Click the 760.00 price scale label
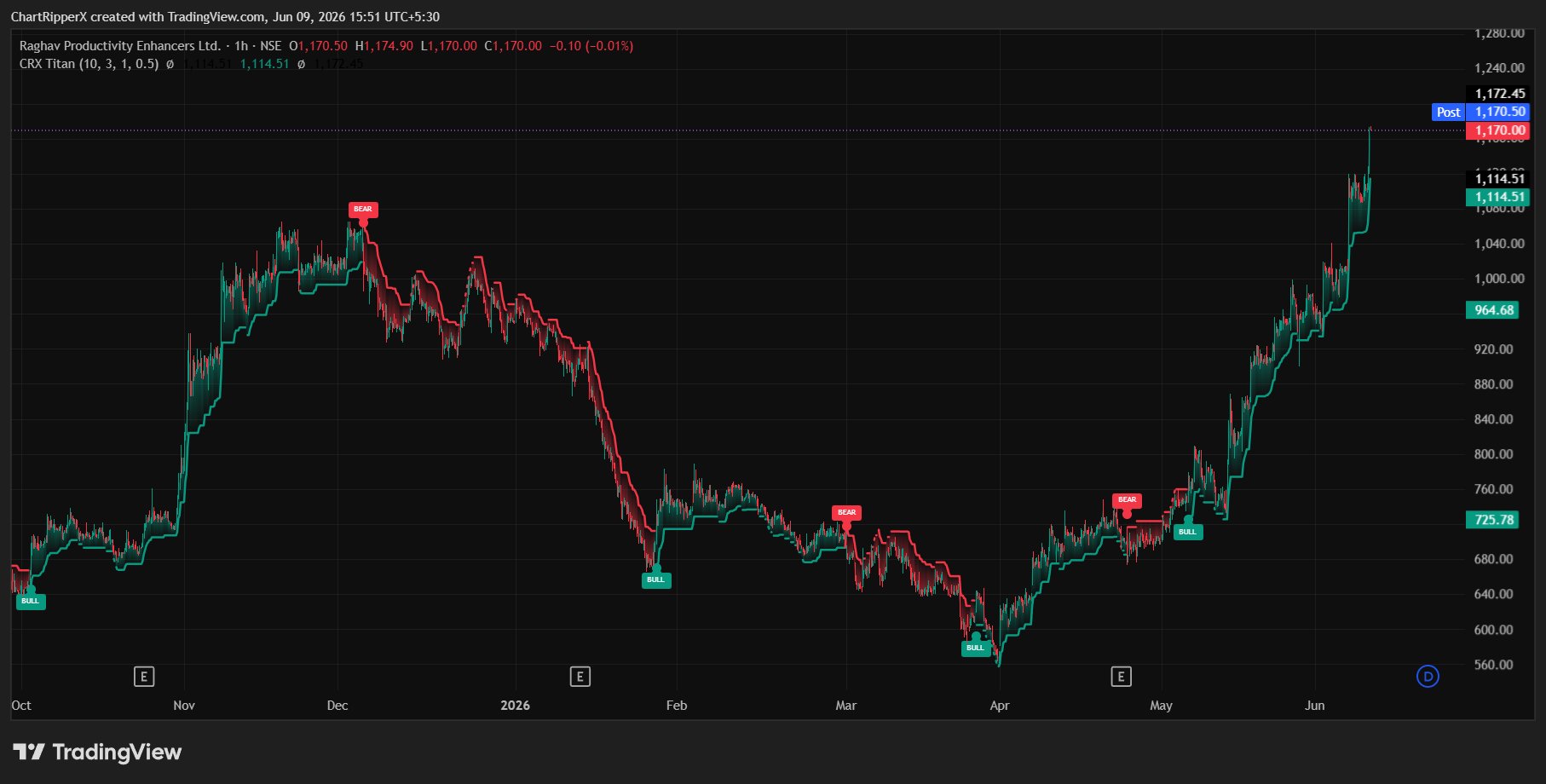The height and width of the screenshot is (784, 1546). 1493,489
